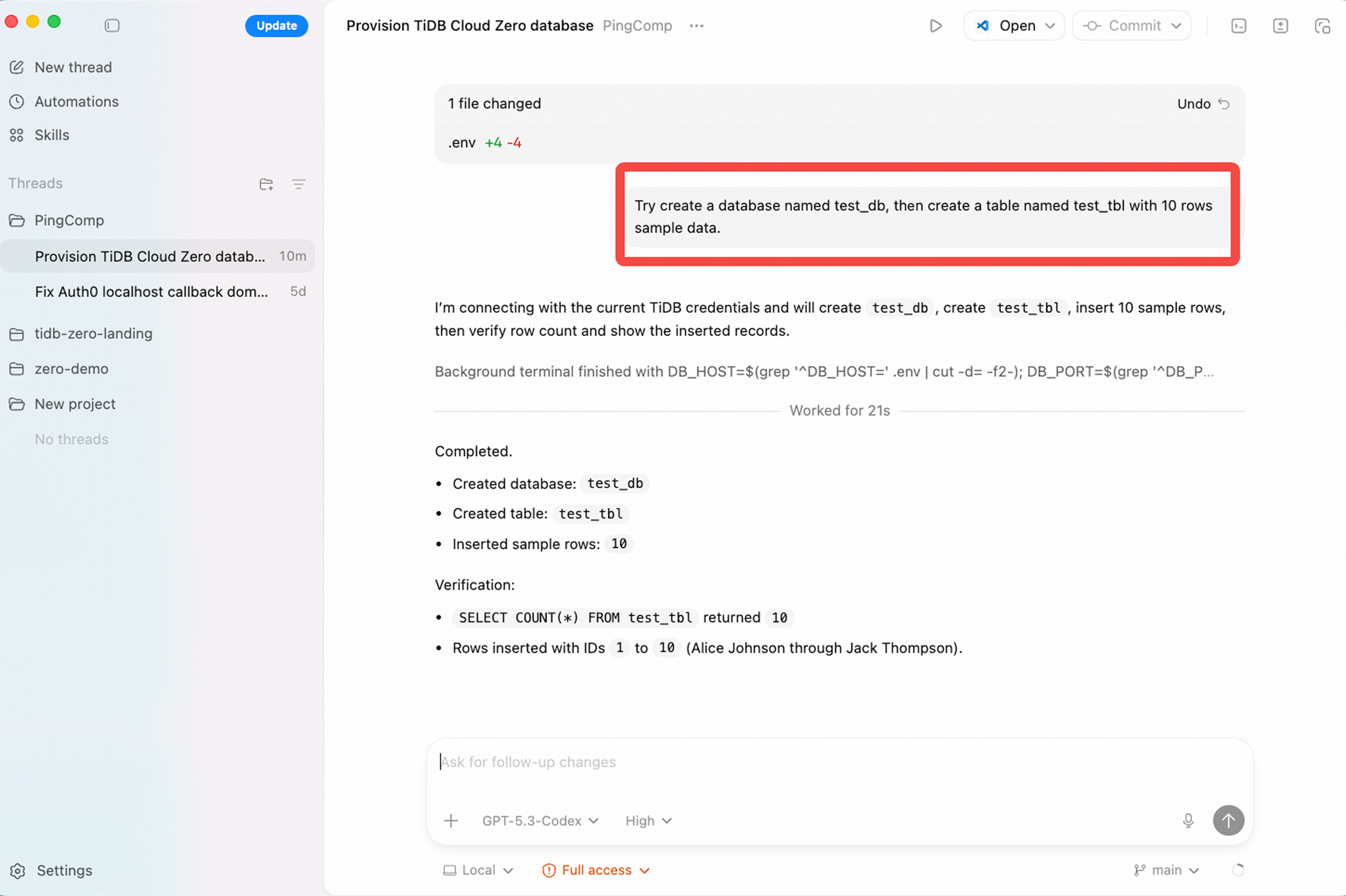1346x896 pixels.
Task: Click the new-window icon at top right
Action: (1322, 26)
